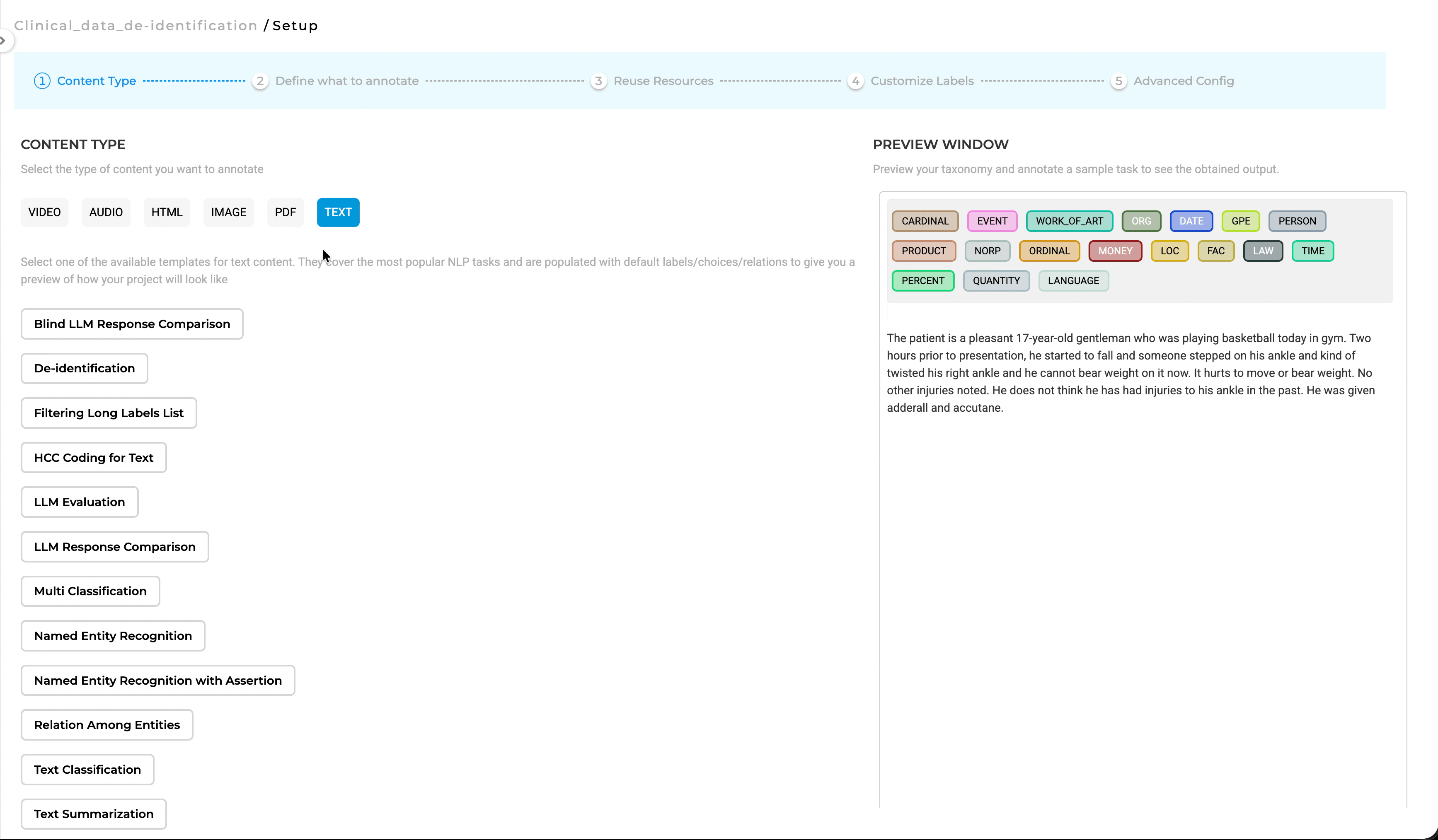Image resolution: width=1438 pixels, height=840 pixels.
Task: Select the WORK_OF_ART label
Action: pos(1069,221)
